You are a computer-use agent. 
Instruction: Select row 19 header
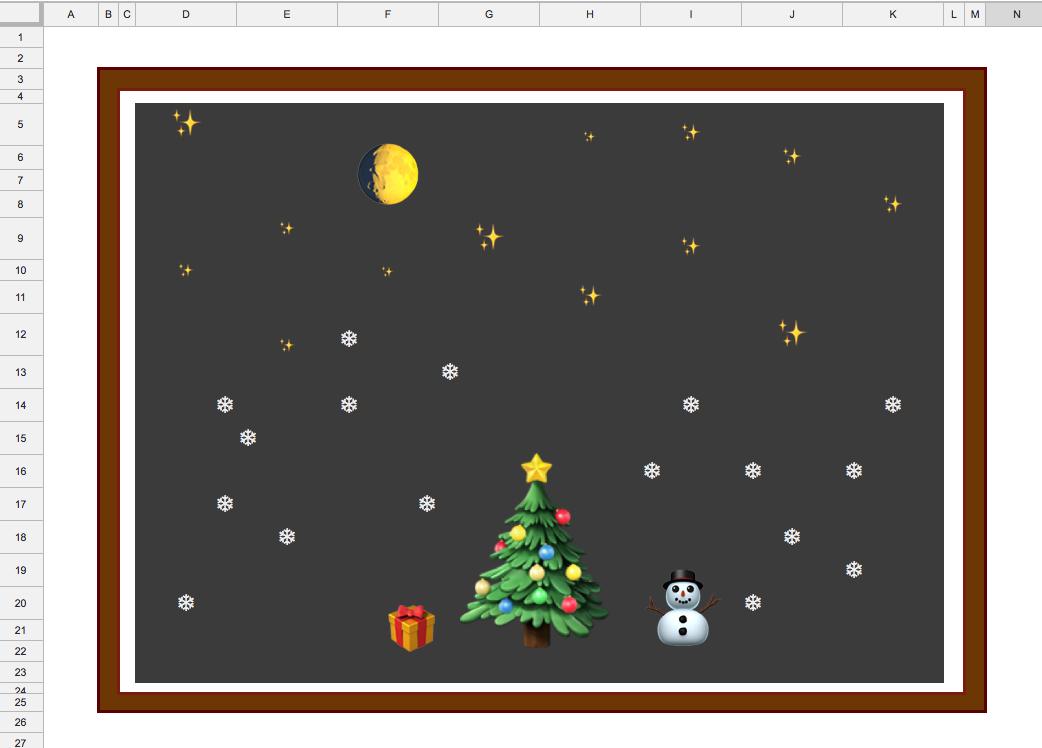[21, 570]
